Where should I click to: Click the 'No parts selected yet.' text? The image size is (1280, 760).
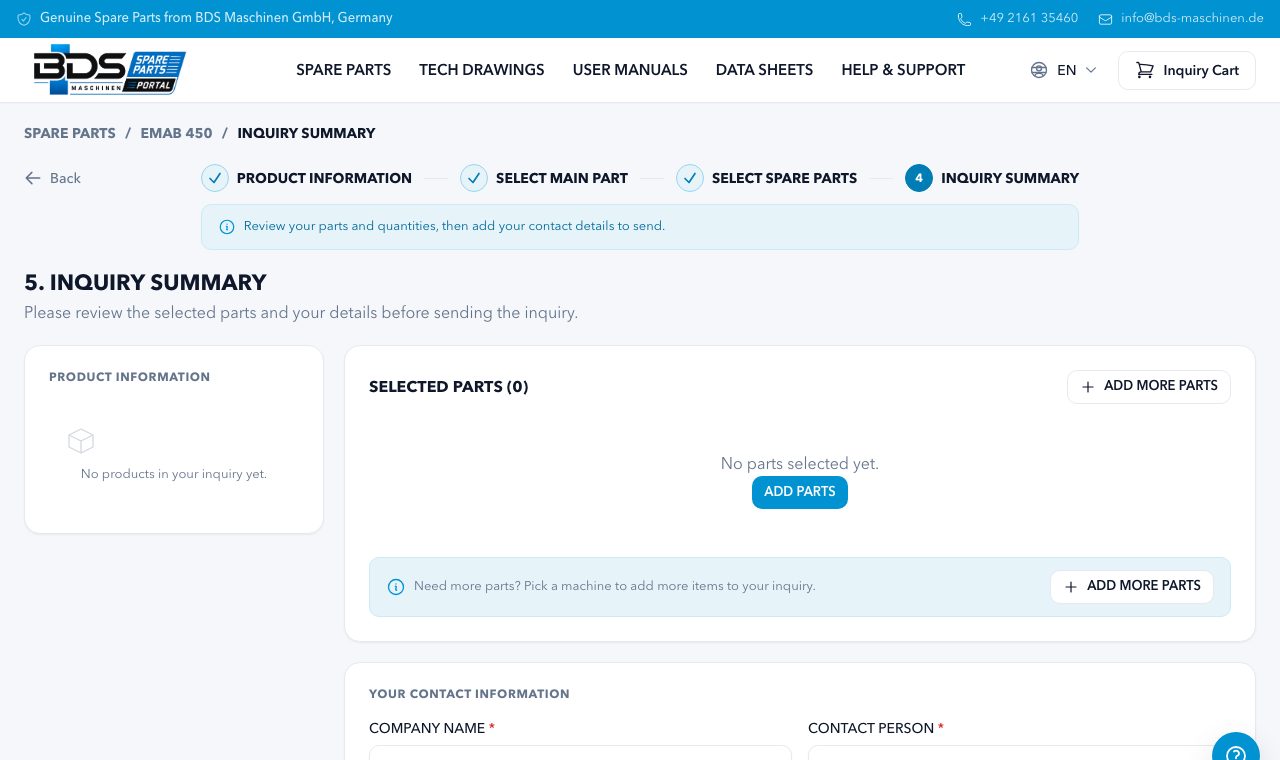click(800, 464)
